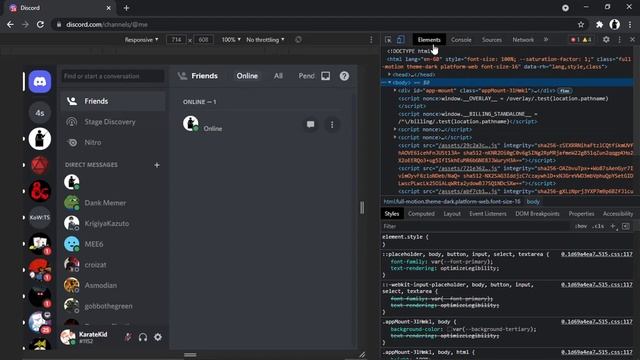Screen dimensions: 640x360
Task: Open the Computed styles tab
Action: pos(421,213)
